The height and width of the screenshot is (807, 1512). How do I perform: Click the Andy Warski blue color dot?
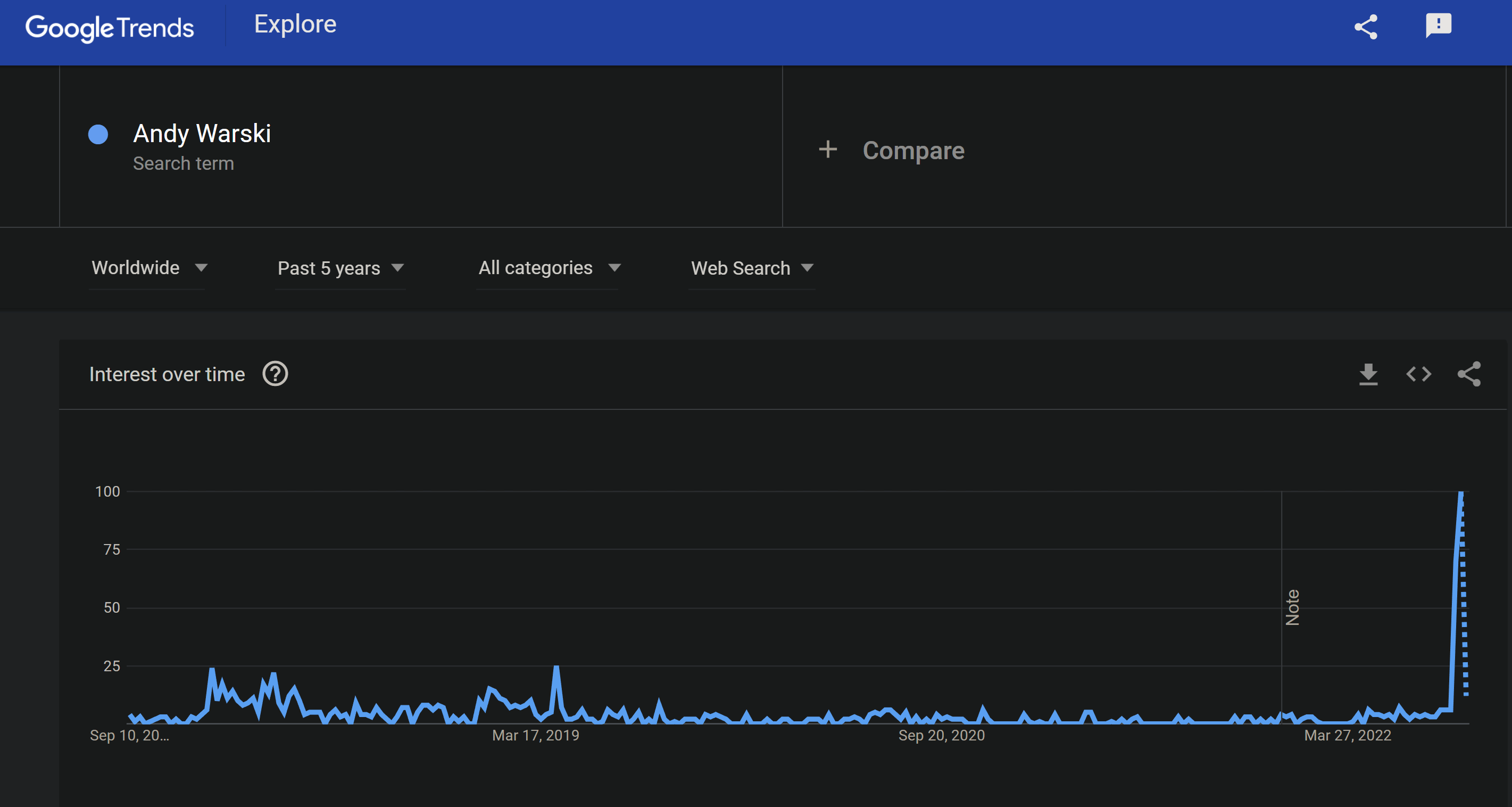[x=98, y=135]
